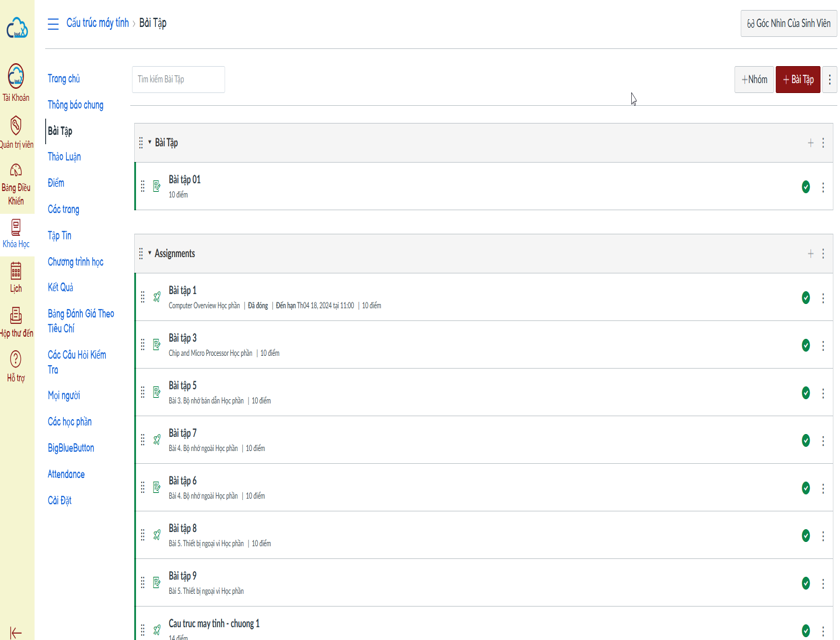Click the Hỗ trợ help icon
840x640 pixels.
tap(16, 360)
